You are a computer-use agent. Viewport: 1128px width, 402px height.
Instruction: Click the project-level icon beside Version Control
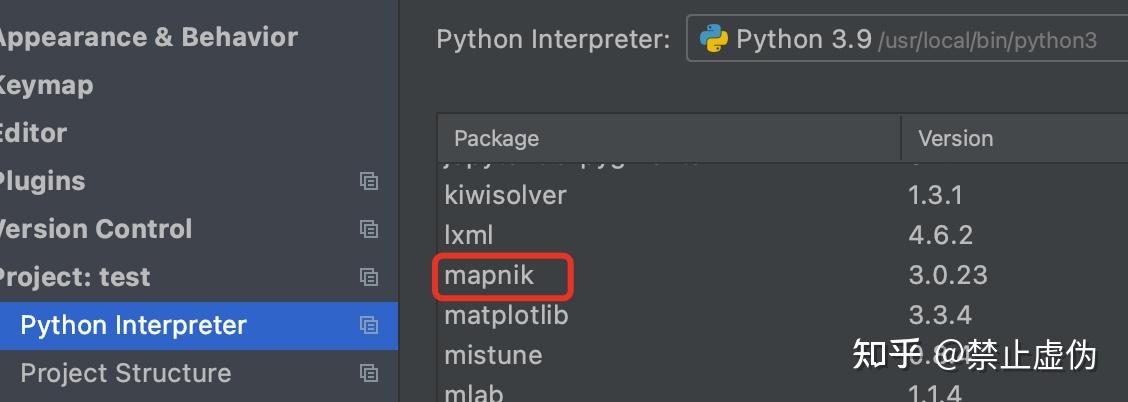[369, 229]
